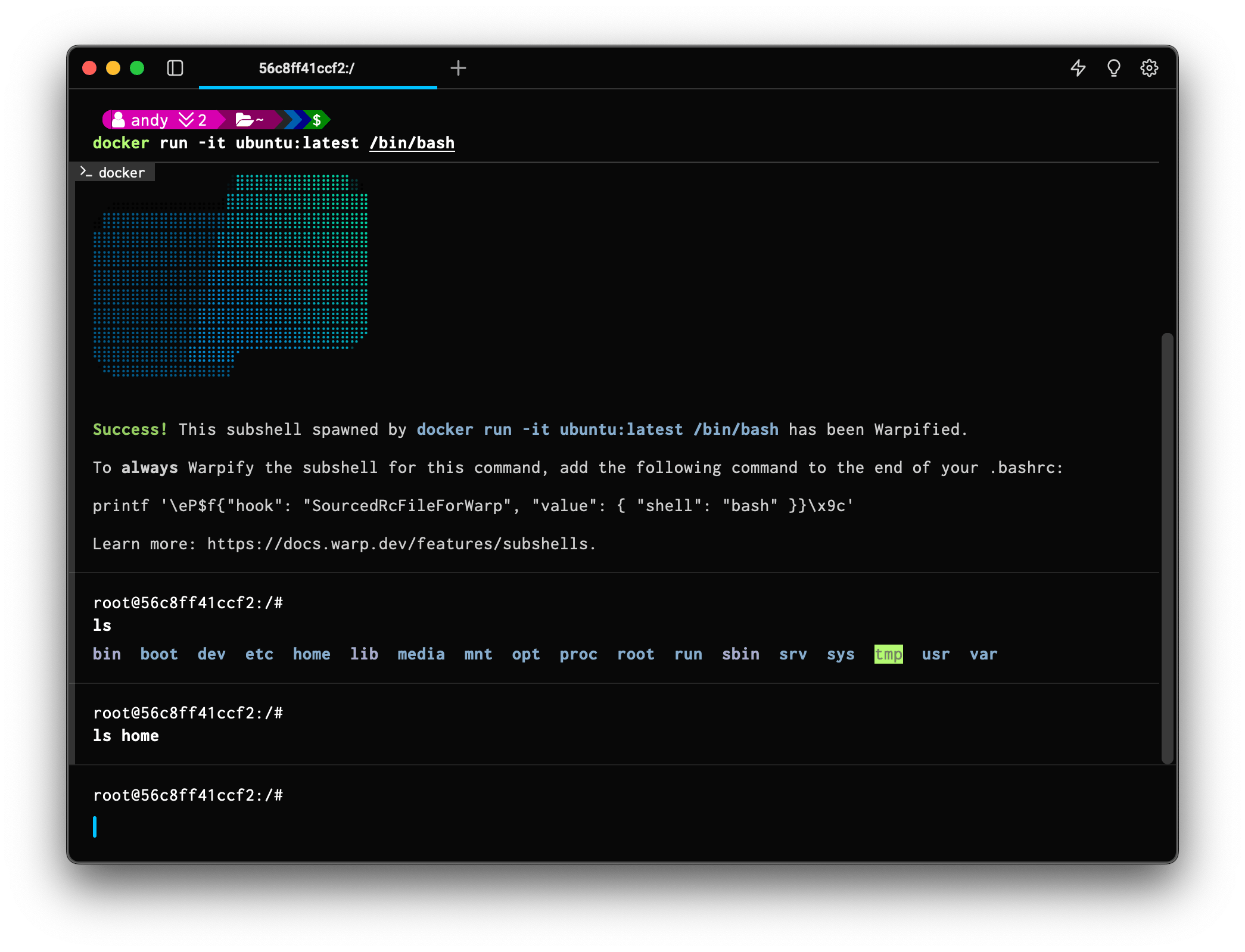Toggle the sidebar panel icon
Image resolution: width=1245 pixels, height=952 pixels.
tap(175, 68)
